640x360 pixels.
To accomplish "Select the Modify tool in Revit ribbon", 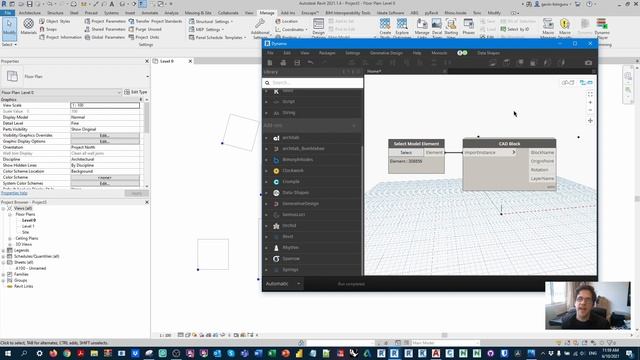I will 9,28.
